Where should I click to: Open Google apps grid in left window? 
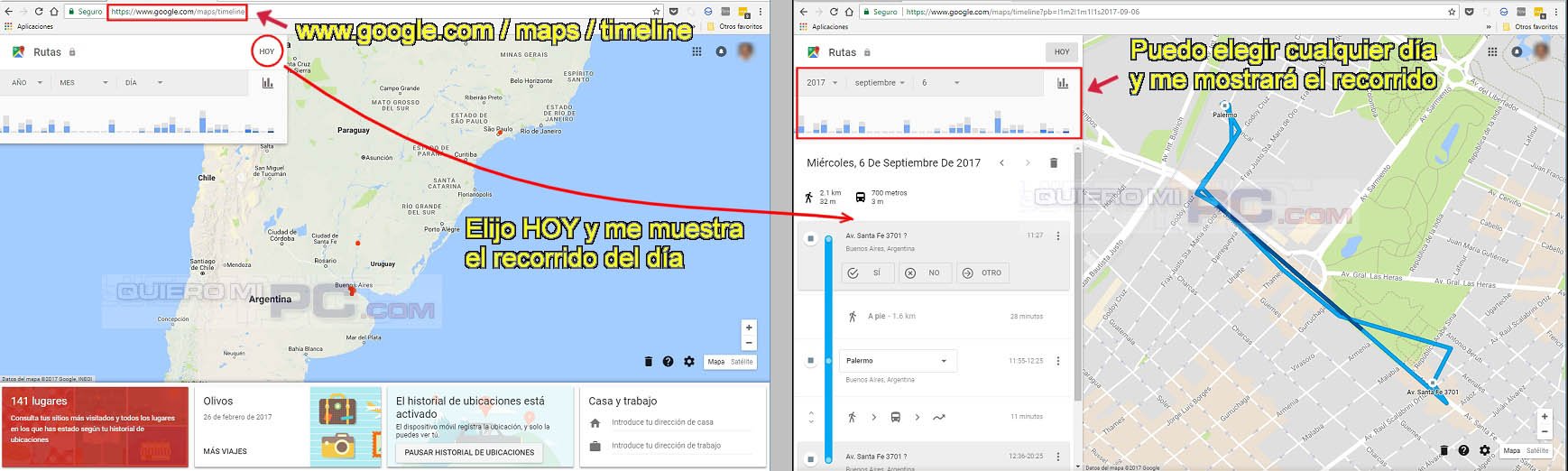click(696, 51)
